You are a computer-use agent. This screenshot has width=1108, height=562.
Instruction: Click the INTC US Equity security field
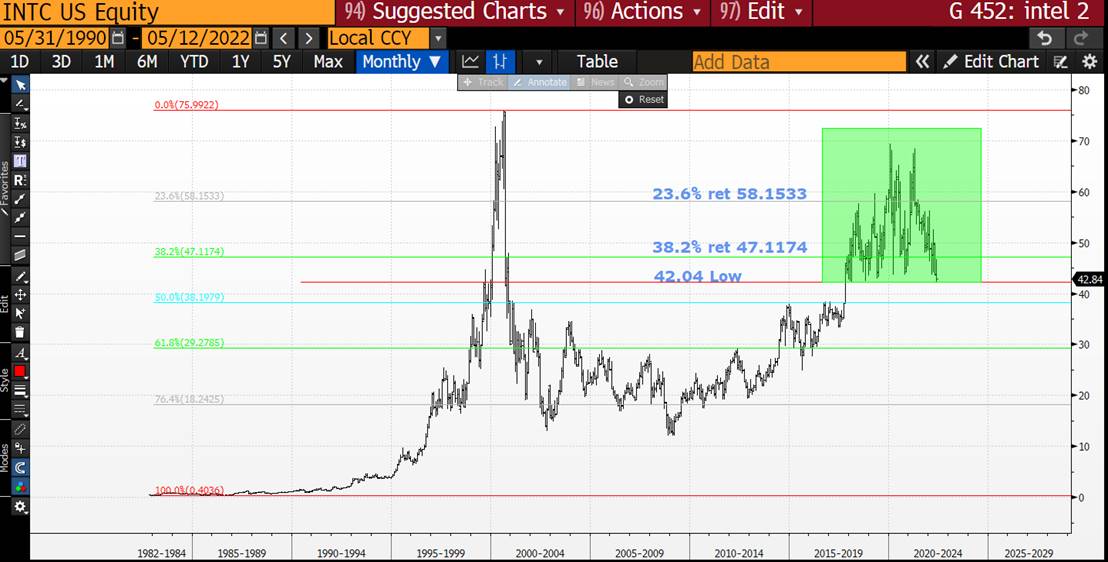(167, 13)
